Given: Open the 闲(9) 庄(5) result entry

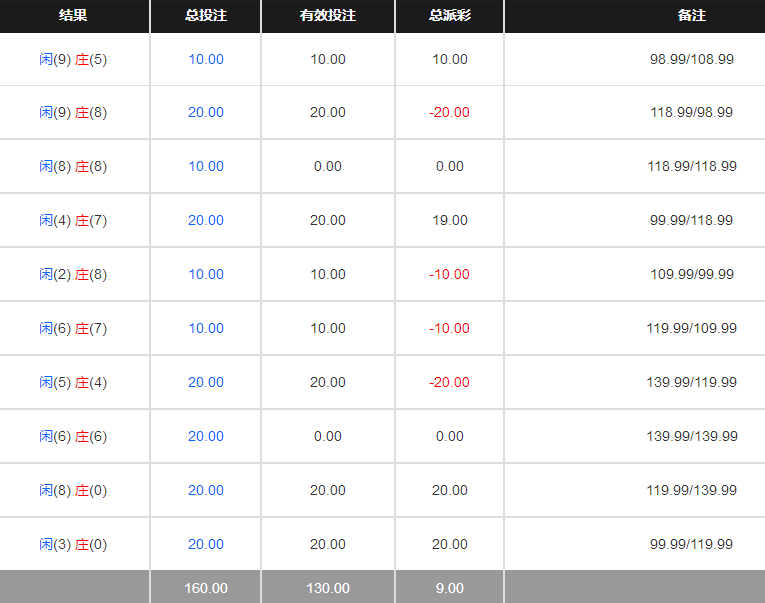Looking at the screenshot, I should (x=73, y=60).
